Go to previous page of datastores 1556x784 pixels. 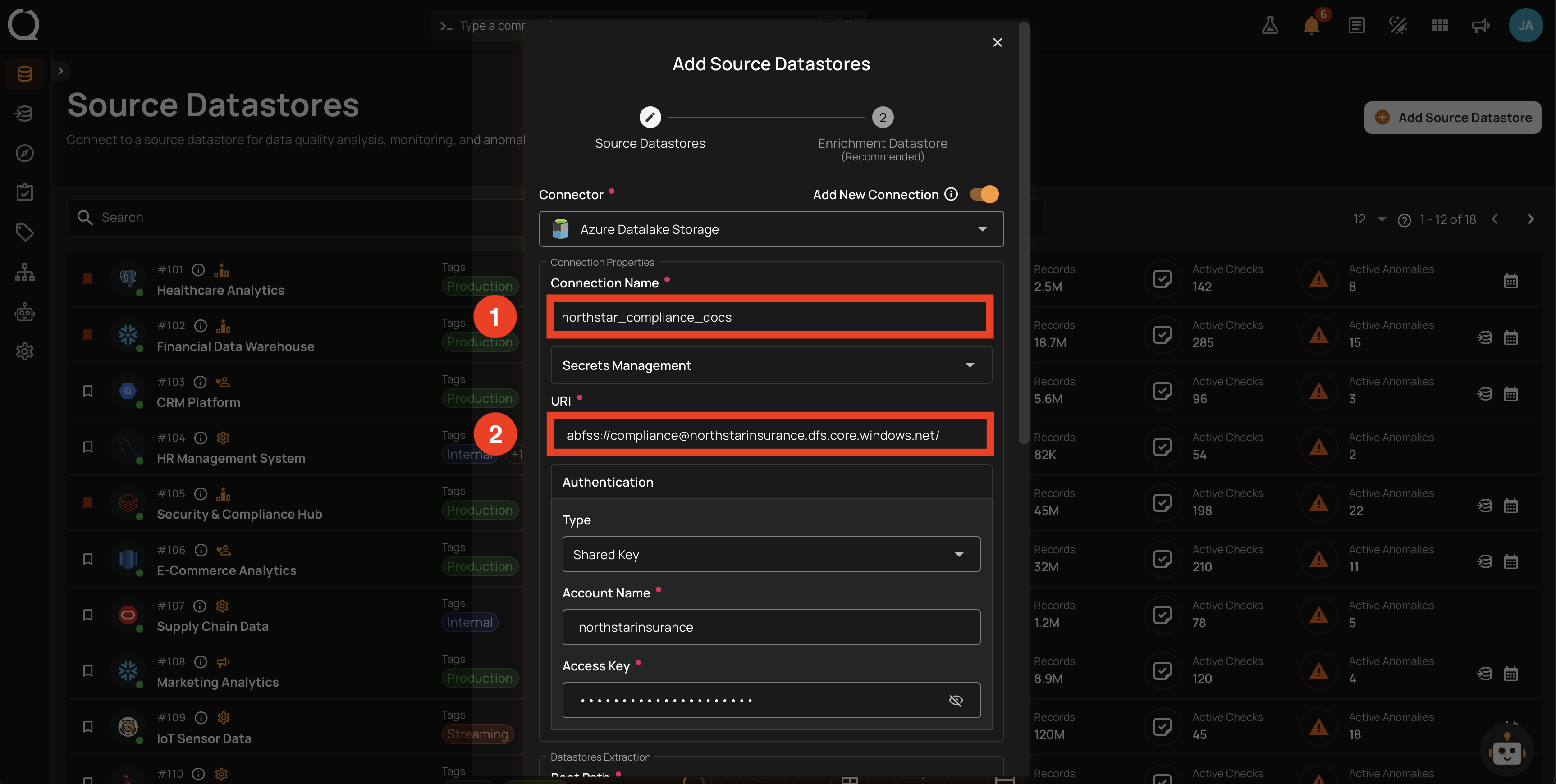1495,219
